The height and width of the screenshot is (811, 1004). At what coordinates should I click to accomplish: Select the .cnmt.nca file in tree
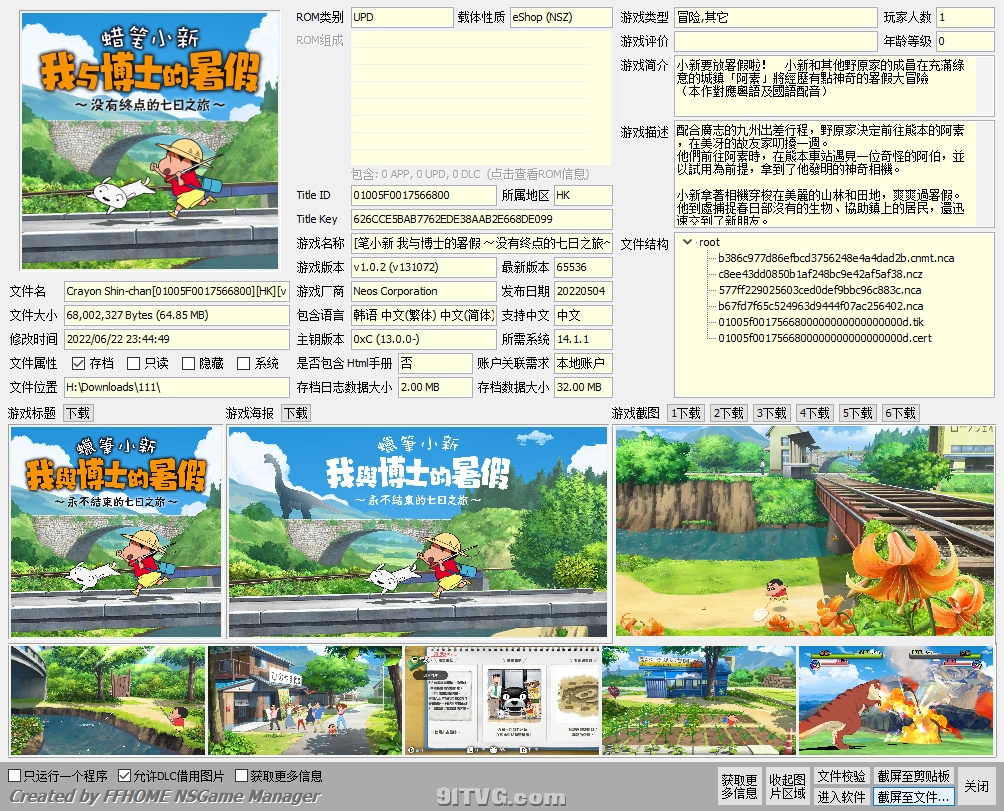click(x=836, y=258)
